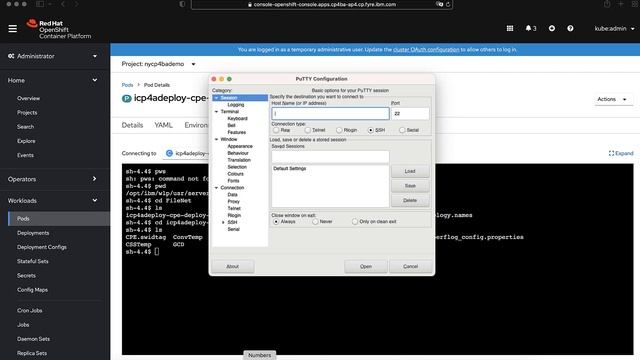Open Overview under Home

point(29,98)
